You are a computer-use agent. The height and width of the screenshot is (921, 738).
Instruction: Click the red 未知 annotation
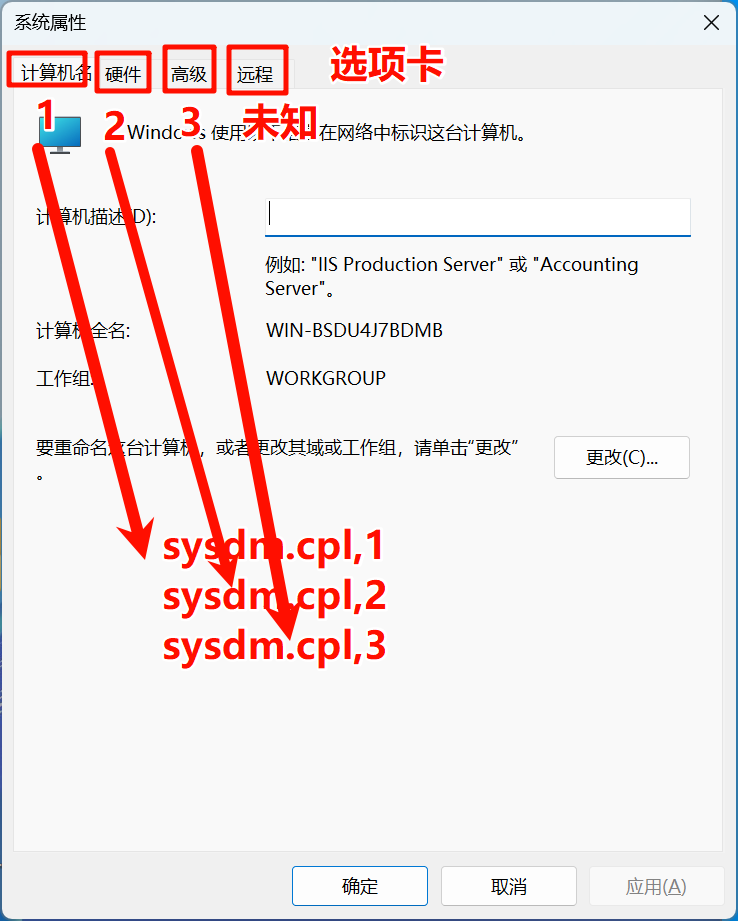click(x=280, y=122)
